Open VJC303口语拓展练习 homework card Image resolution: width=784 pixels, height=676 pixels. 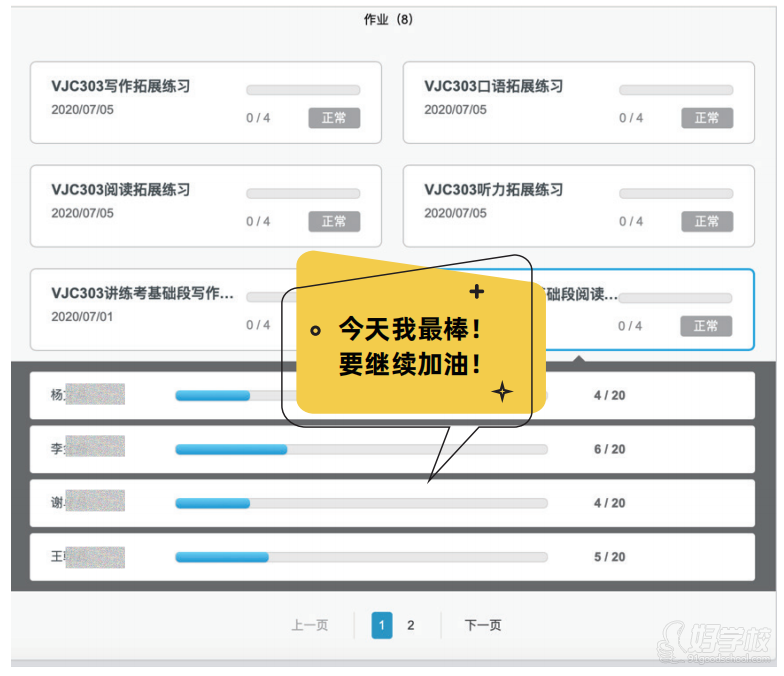493,87
